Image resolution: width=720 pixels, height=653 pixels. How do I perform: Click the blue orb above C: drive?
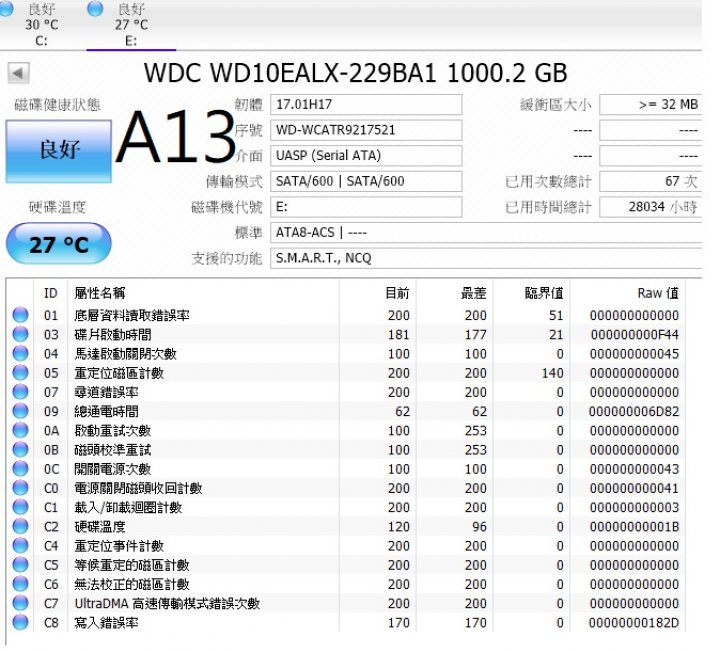pyautogui.click(x=6, y=9)
